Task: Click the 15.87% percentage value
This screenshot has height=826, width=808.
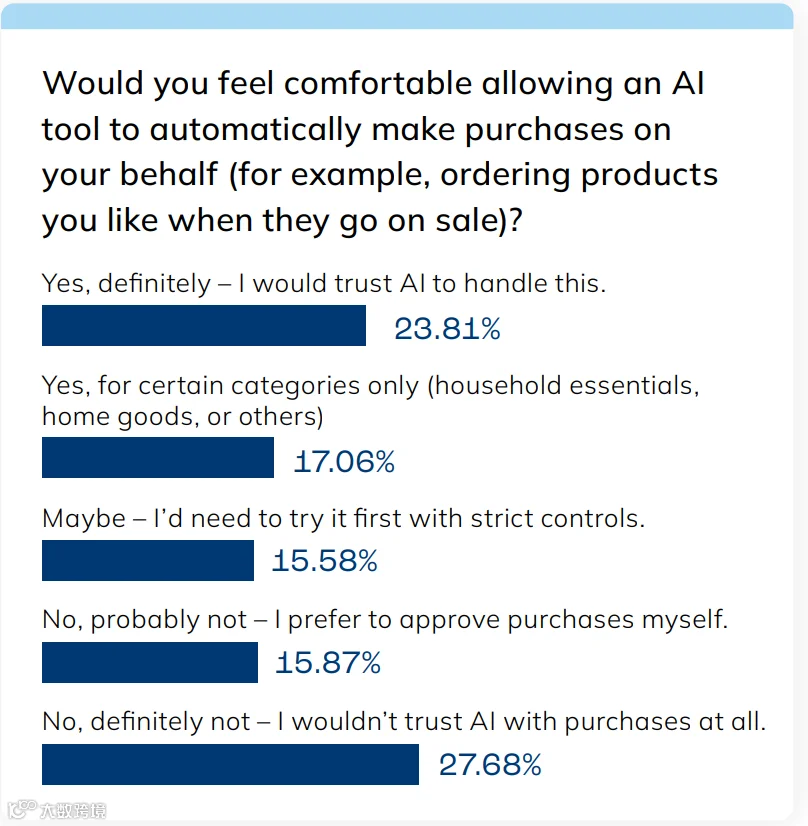Action: (x=328, y=663)
